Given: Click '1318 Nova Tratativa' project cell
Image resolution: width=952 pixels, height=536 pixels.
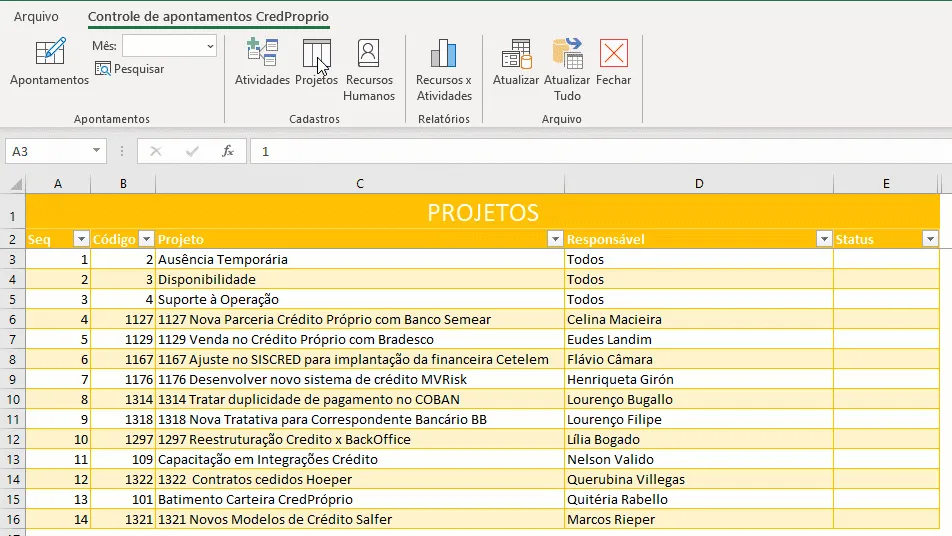Looking at the screenshot, I should (x=360, y=420).
